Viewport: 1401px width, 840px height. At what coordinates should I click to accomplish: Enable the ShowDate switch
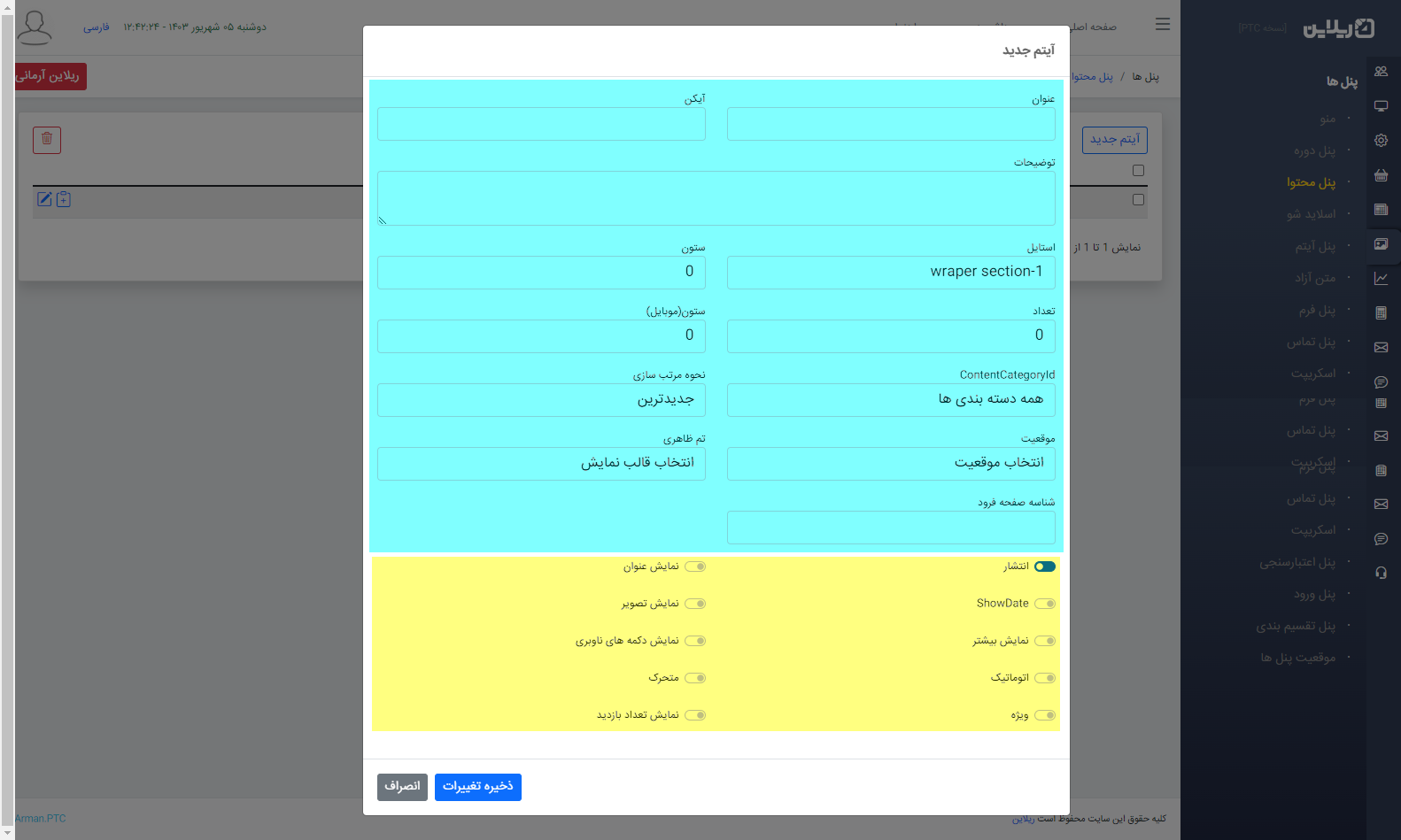[x=1045, y=604]
